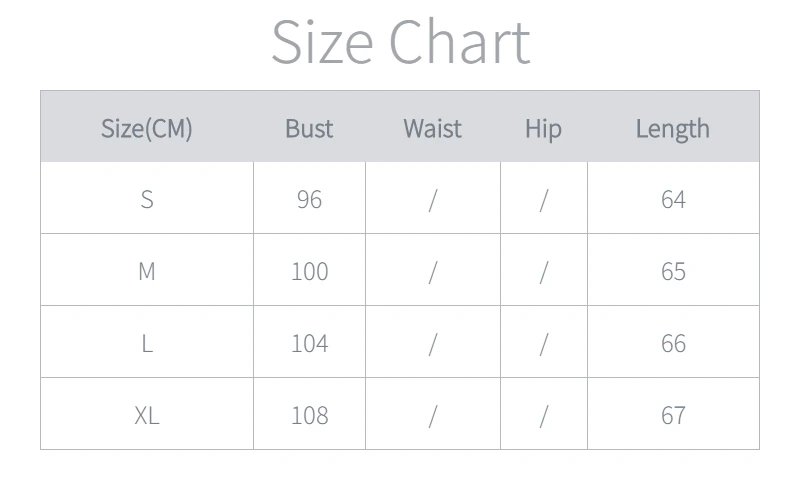Click the Bust column header
The image size is (800, 500).
[x=309, y=128]
